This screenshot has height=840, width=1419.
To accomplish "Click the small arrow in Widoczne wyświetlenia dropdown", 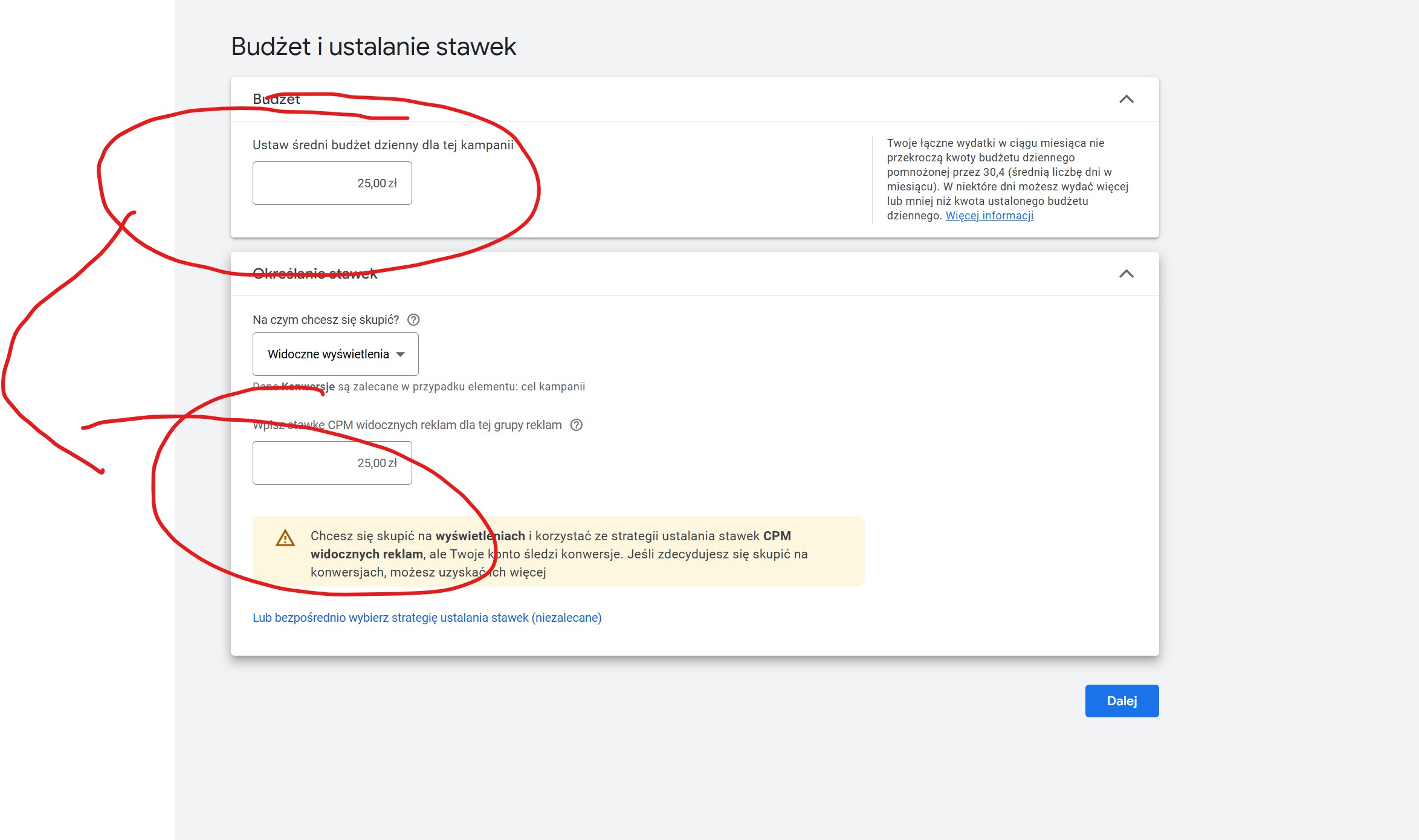I will click(x=400, y=355).
